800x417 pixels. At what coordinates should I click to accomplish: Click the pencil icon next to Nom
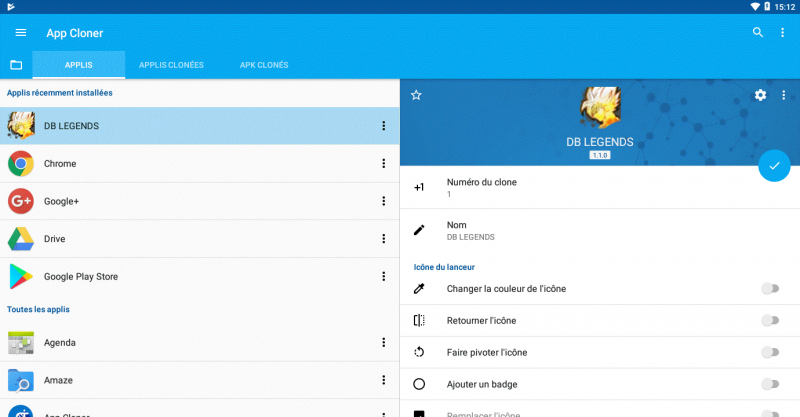pyautogui.click(x=420, y=230)
